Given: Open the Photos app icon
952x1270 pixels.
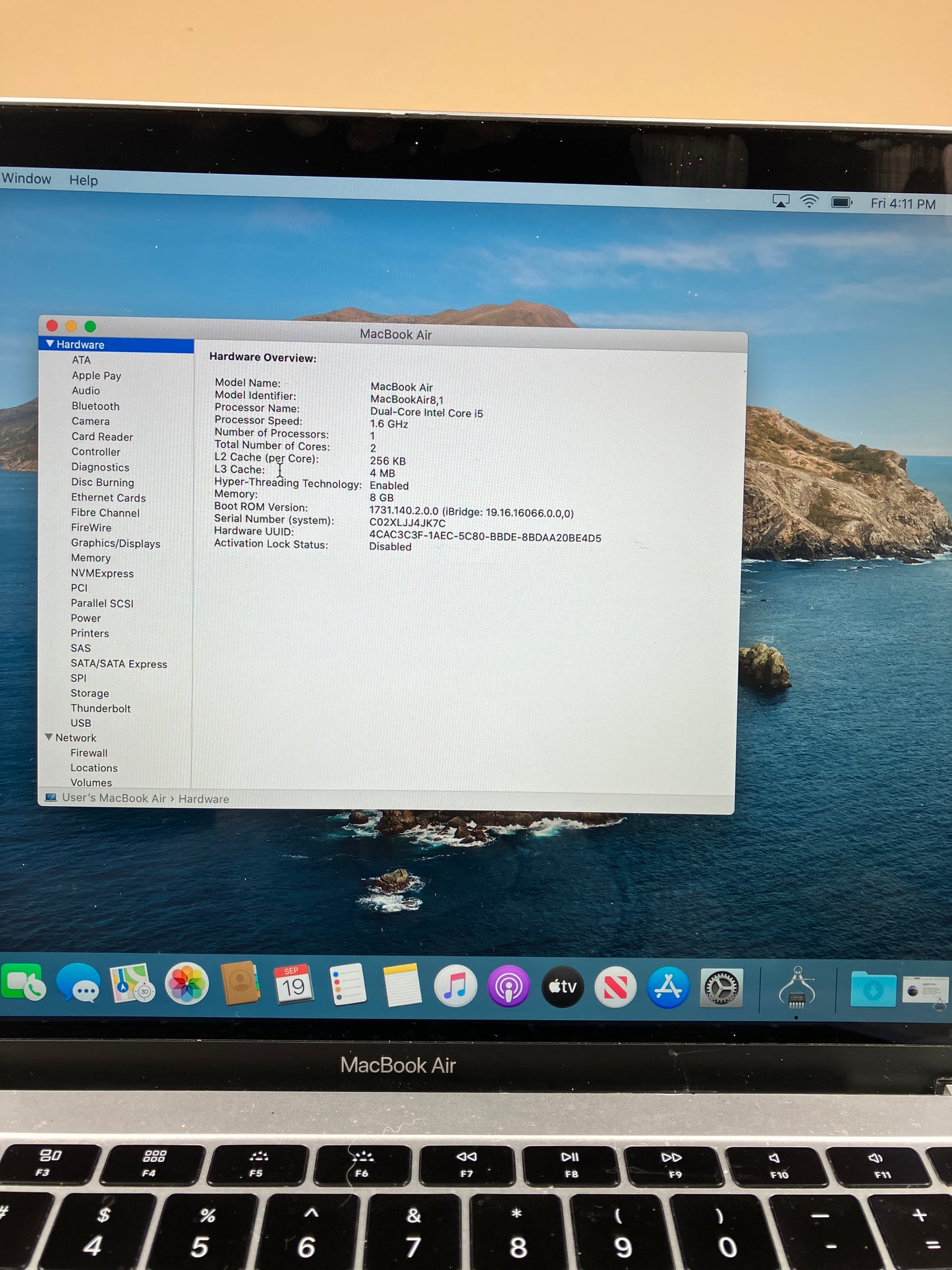Looking at the screenshot, I should point(186,984).
